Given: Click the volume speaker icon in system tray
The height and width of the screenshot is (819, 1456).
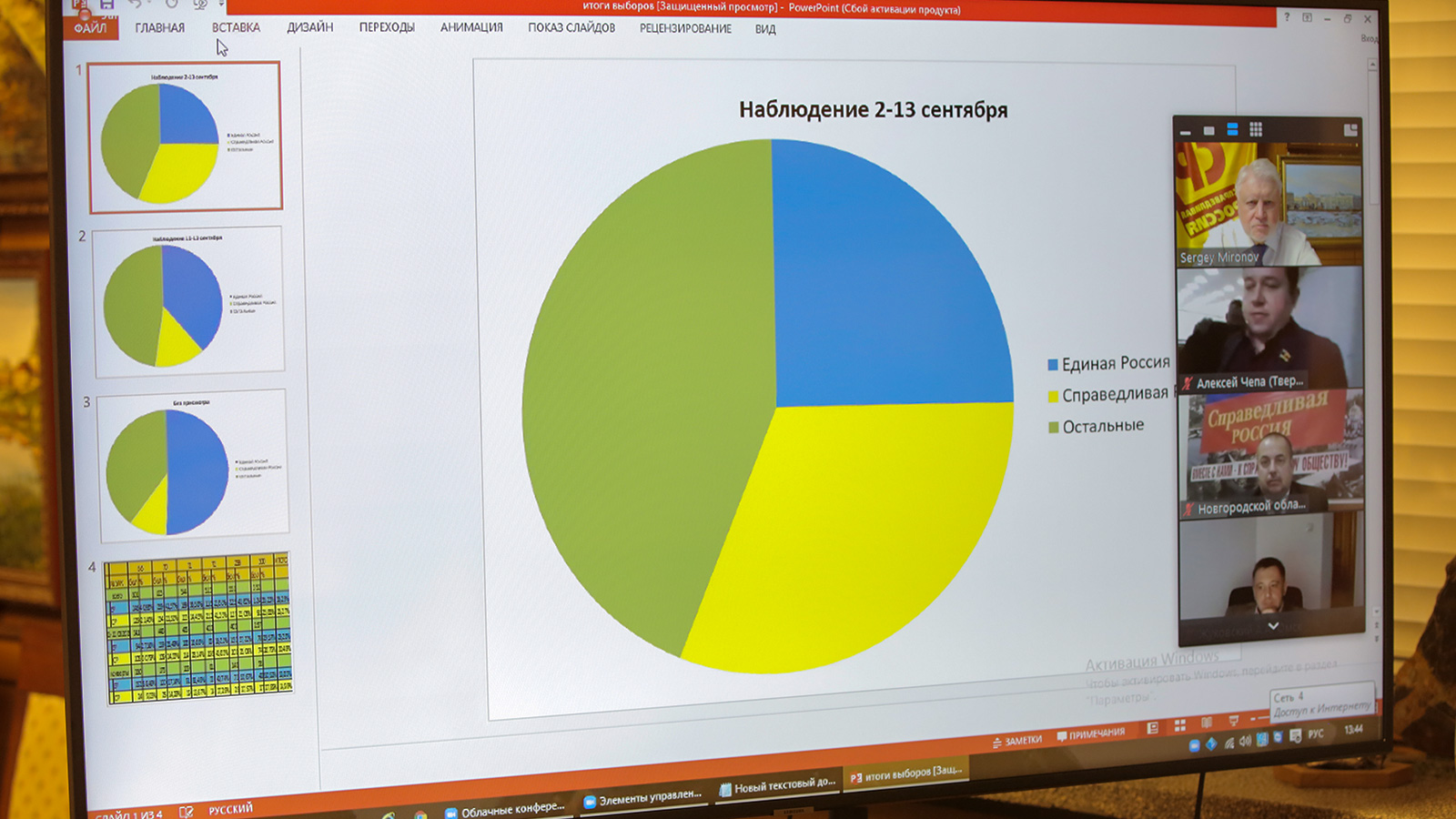Looking at the screenshot, I should tap(1245, 741).
